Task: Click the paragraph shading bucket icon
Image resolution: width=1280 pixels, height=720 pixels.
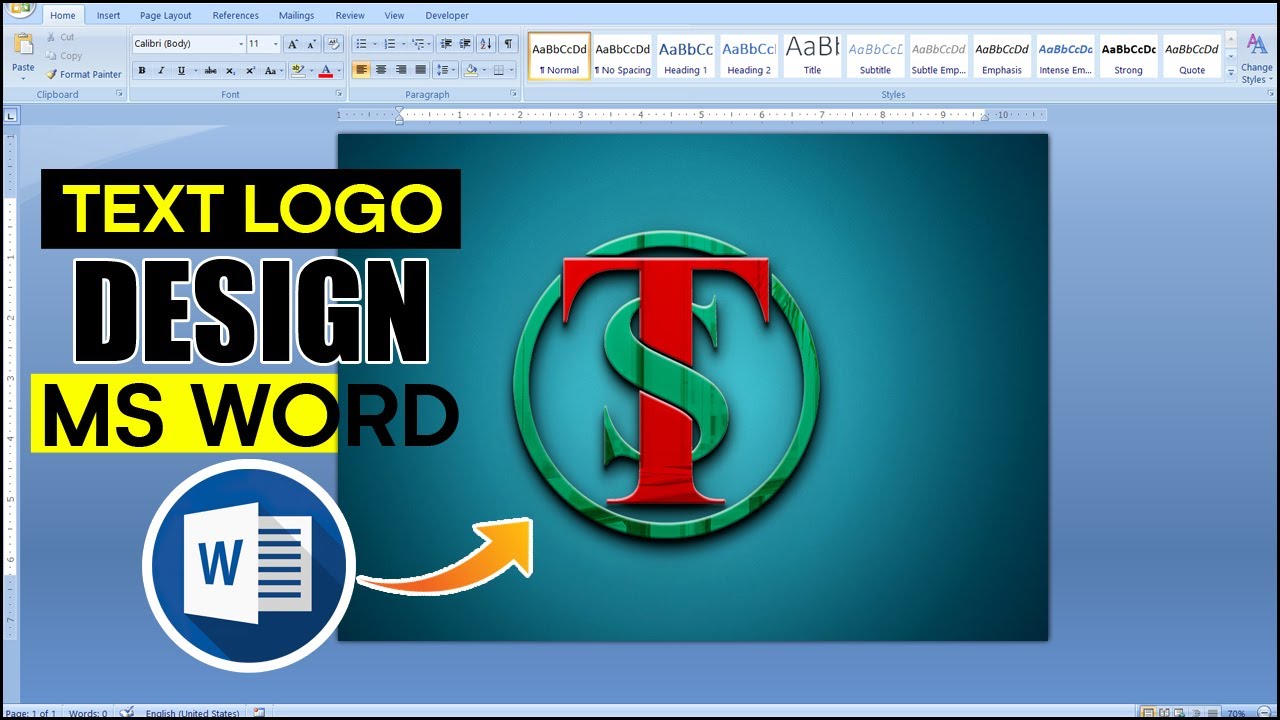Action: (470, 70)
